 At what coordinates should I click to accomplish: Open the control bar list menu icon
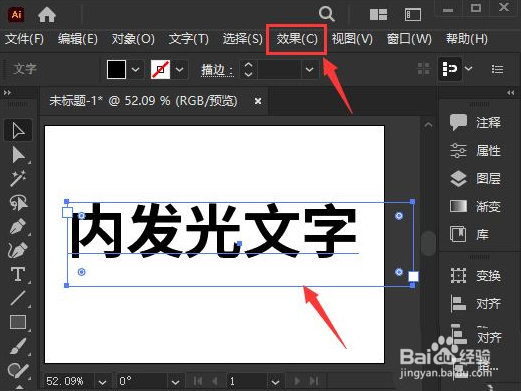tap(497, 69)
